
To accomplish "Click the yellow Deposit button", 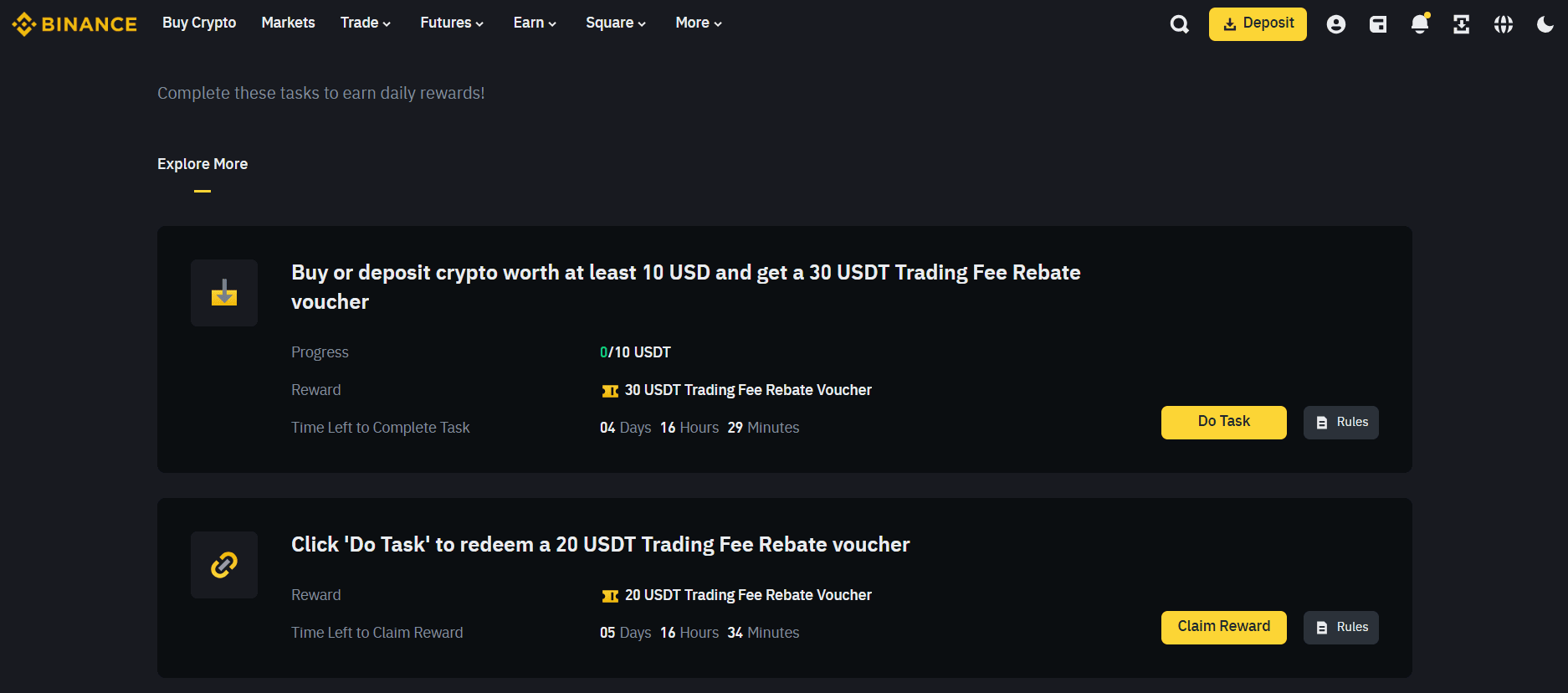I will tap(1258, 24).
